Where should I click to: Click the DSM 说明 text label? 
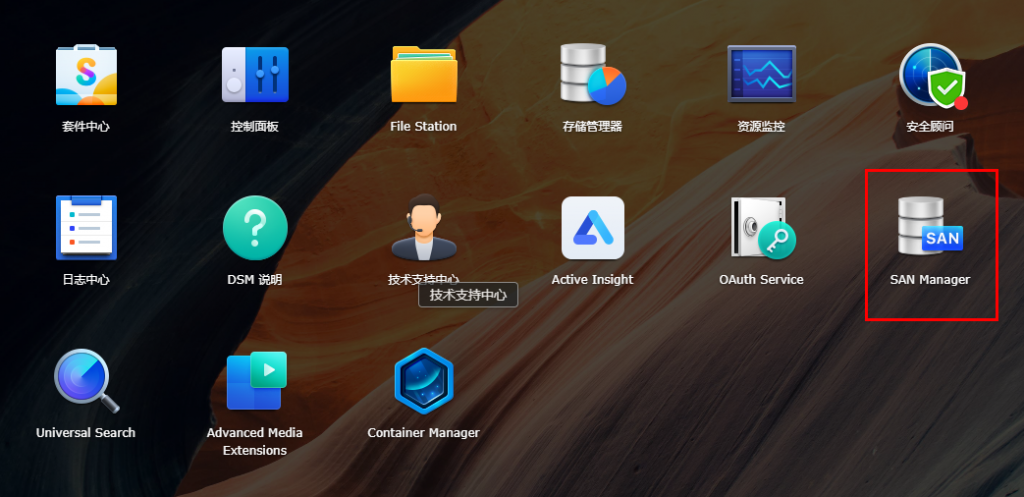[255, 280]
